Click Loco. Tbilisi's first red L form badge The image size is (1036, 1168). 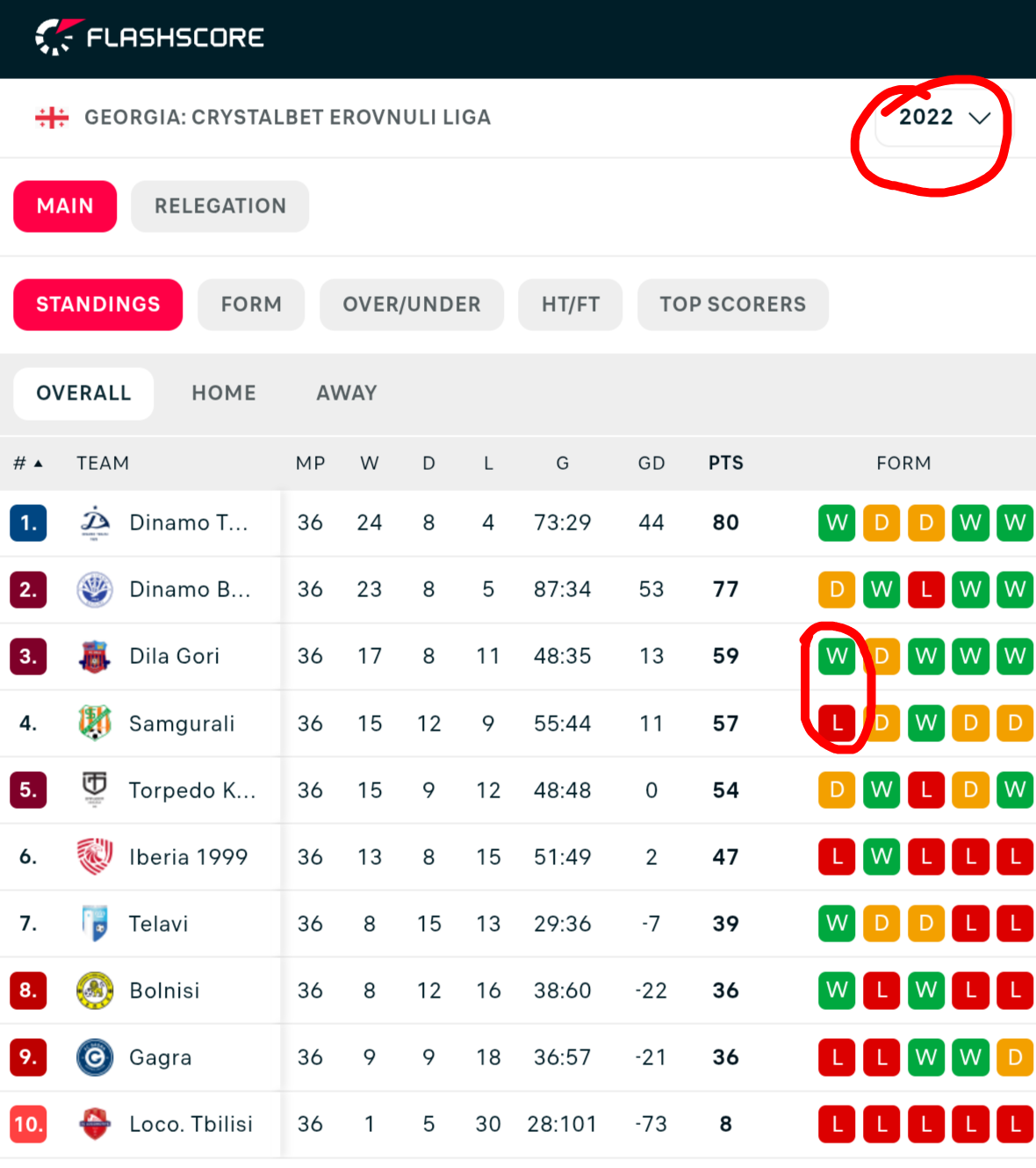(x=837, y=1124)
